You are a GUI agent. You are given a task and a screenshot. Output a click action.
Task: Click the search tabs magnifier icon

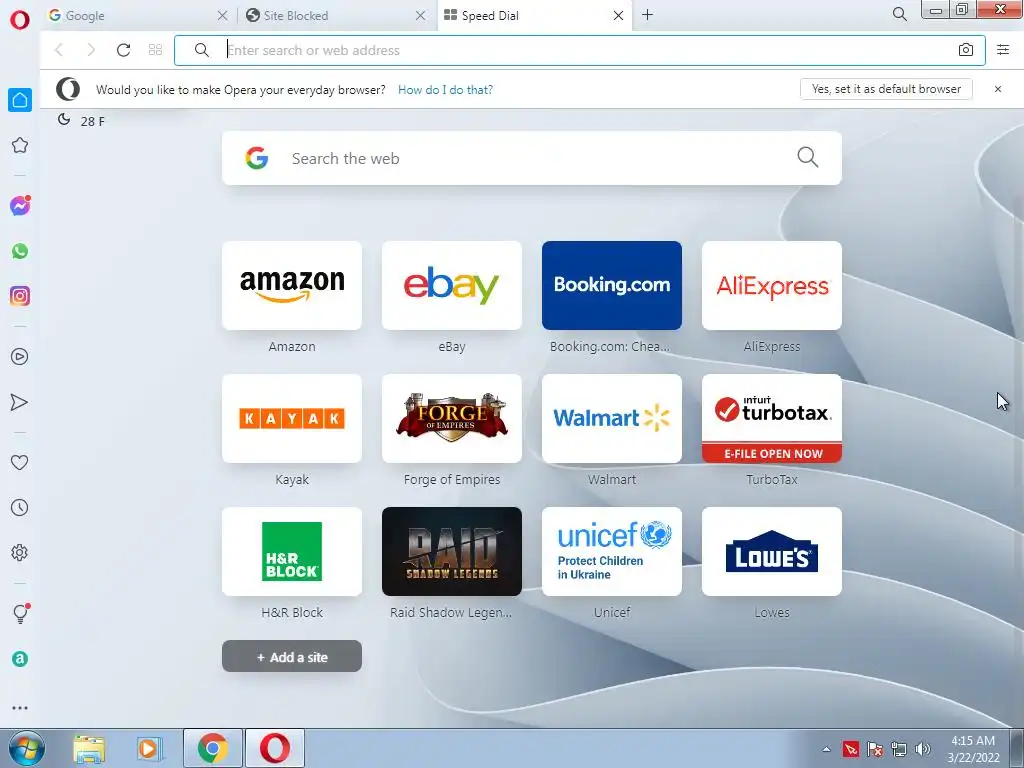[x=899, y=14]
